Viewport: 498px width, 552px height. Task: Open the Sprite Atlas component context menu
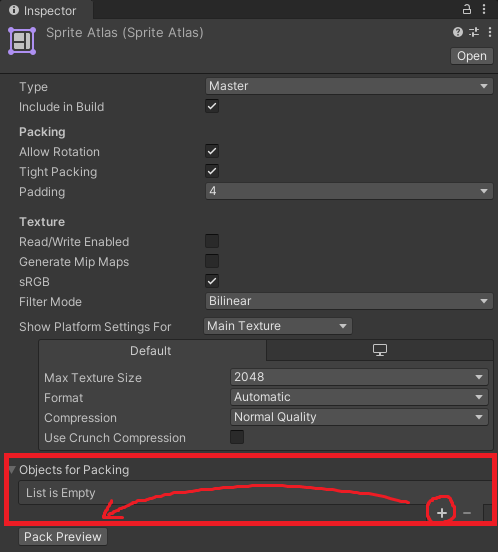490,32
